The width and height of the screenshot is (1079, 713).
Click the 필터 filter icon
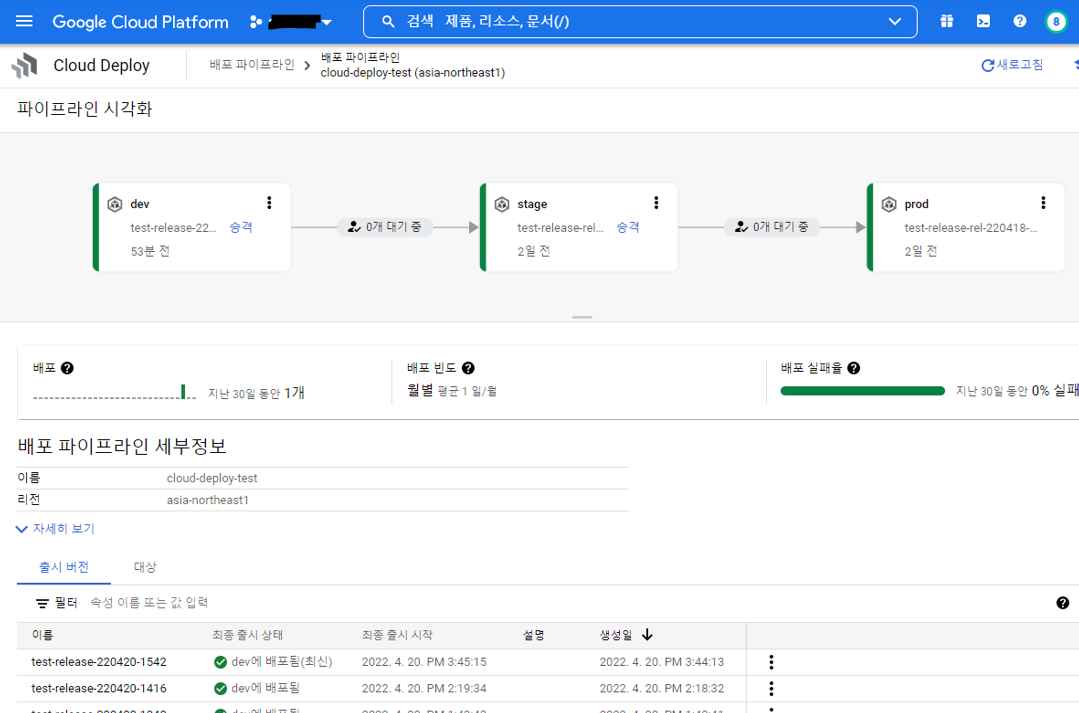click(x=42, y=603)
